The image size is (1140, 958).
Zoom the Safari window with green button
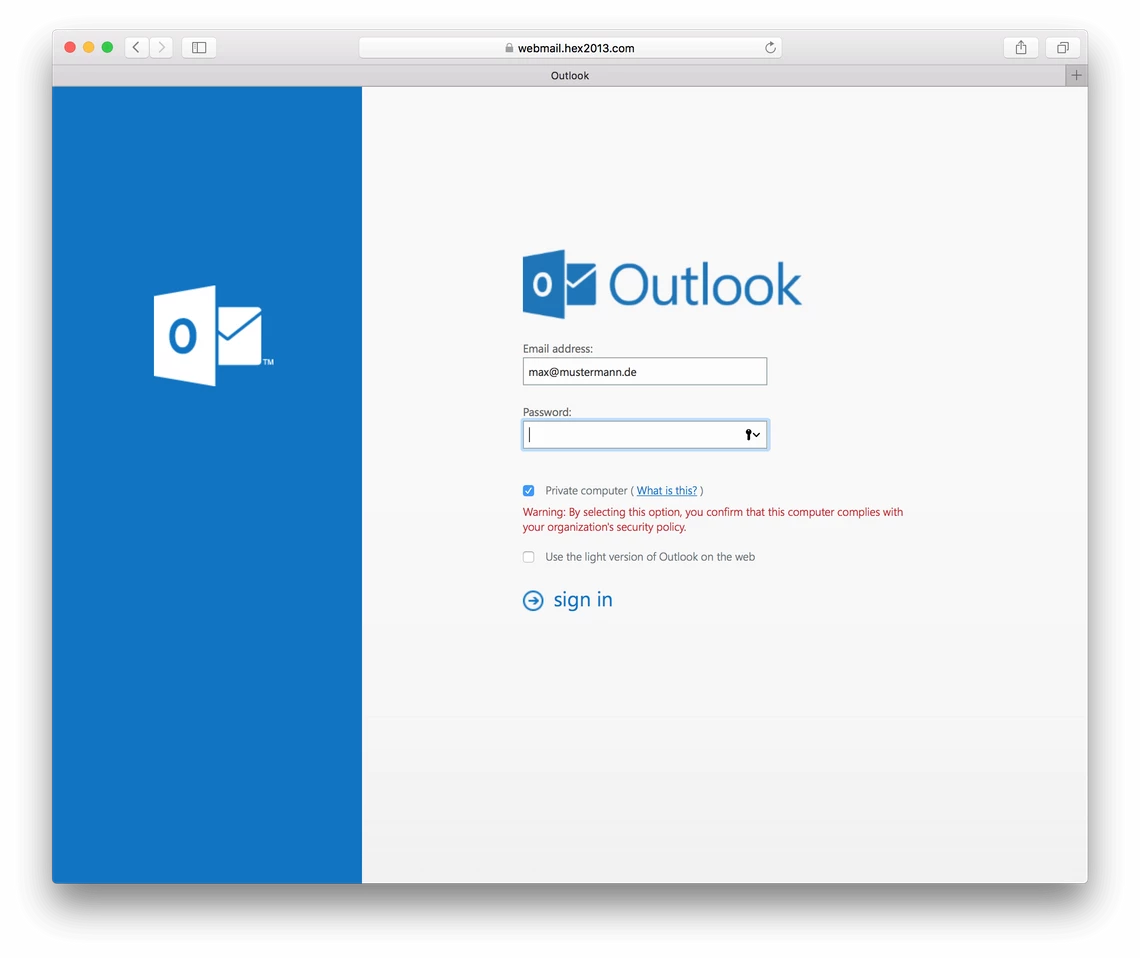point(108,47)
